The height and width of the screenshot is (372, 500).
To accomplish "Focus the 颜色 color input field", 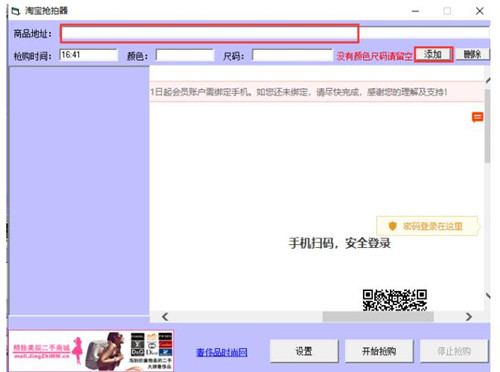I will 185,55.
